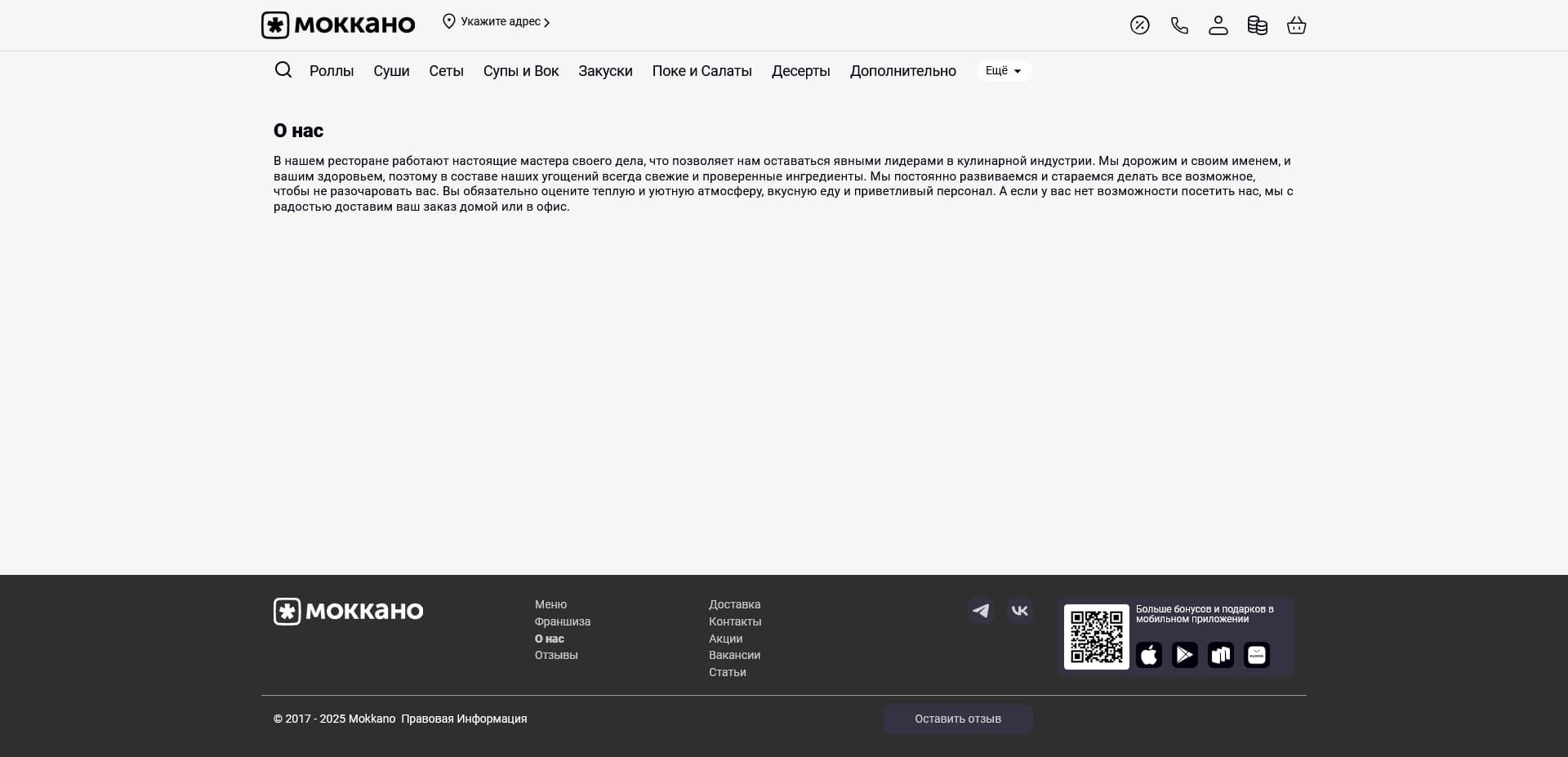This screenshot has height=757, width=1568.
Task: Click the bonus coins icon
Action: [1257, 25]
